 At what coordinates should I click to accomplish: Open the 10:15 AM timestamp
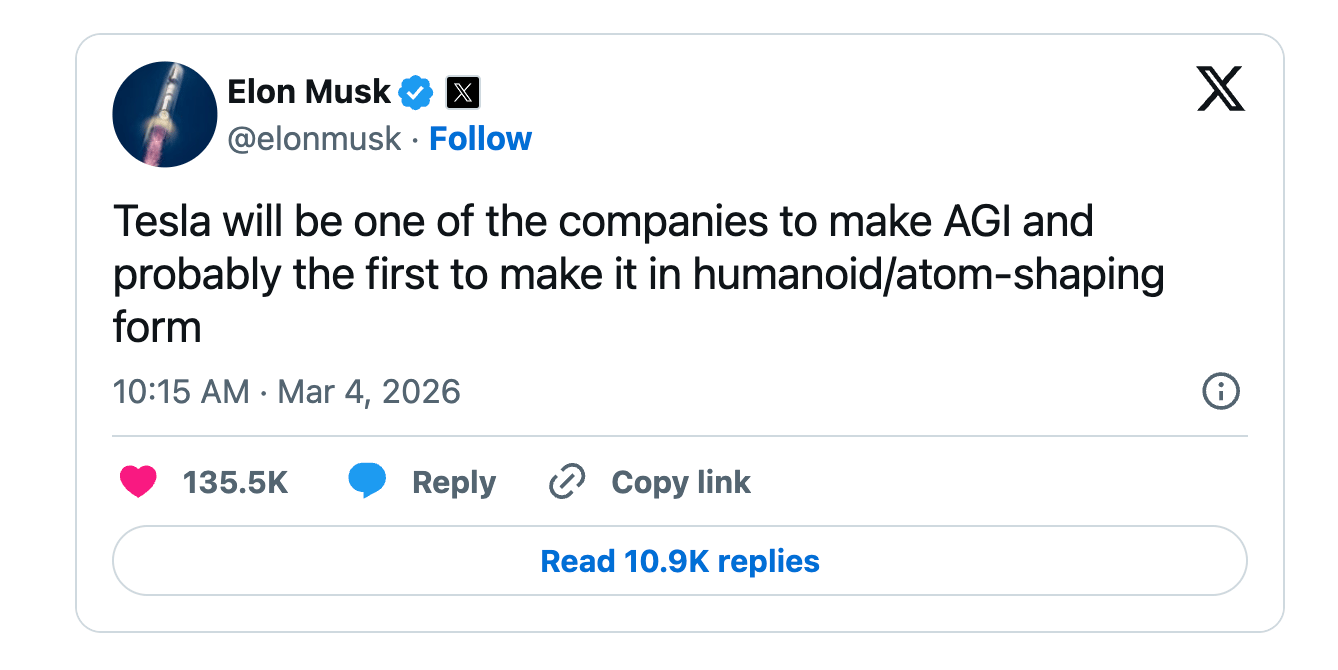181,391
